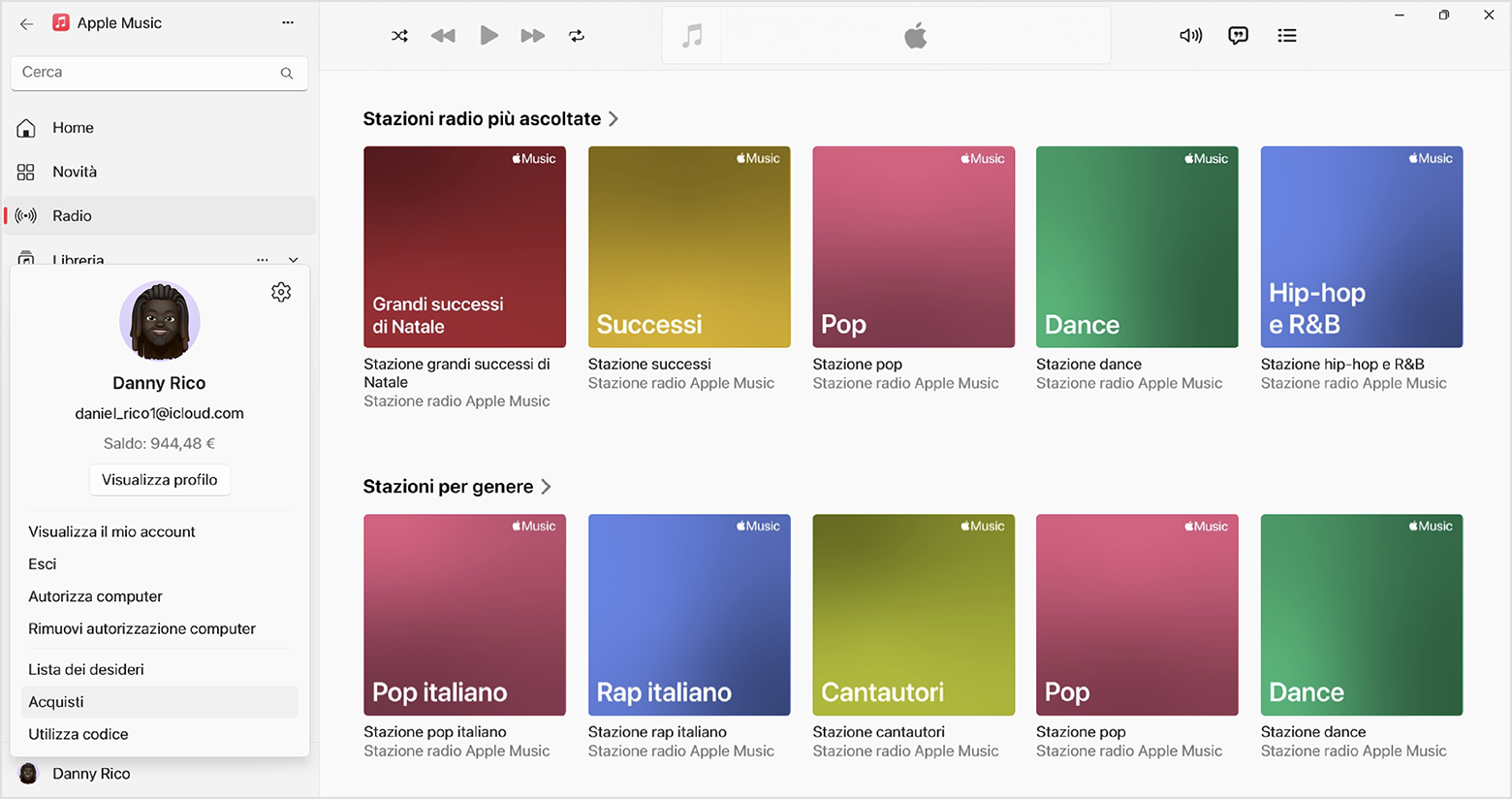Open the Up Next queue list
The height and width of the screenshot is (799, 1512).
point(1287,36)
